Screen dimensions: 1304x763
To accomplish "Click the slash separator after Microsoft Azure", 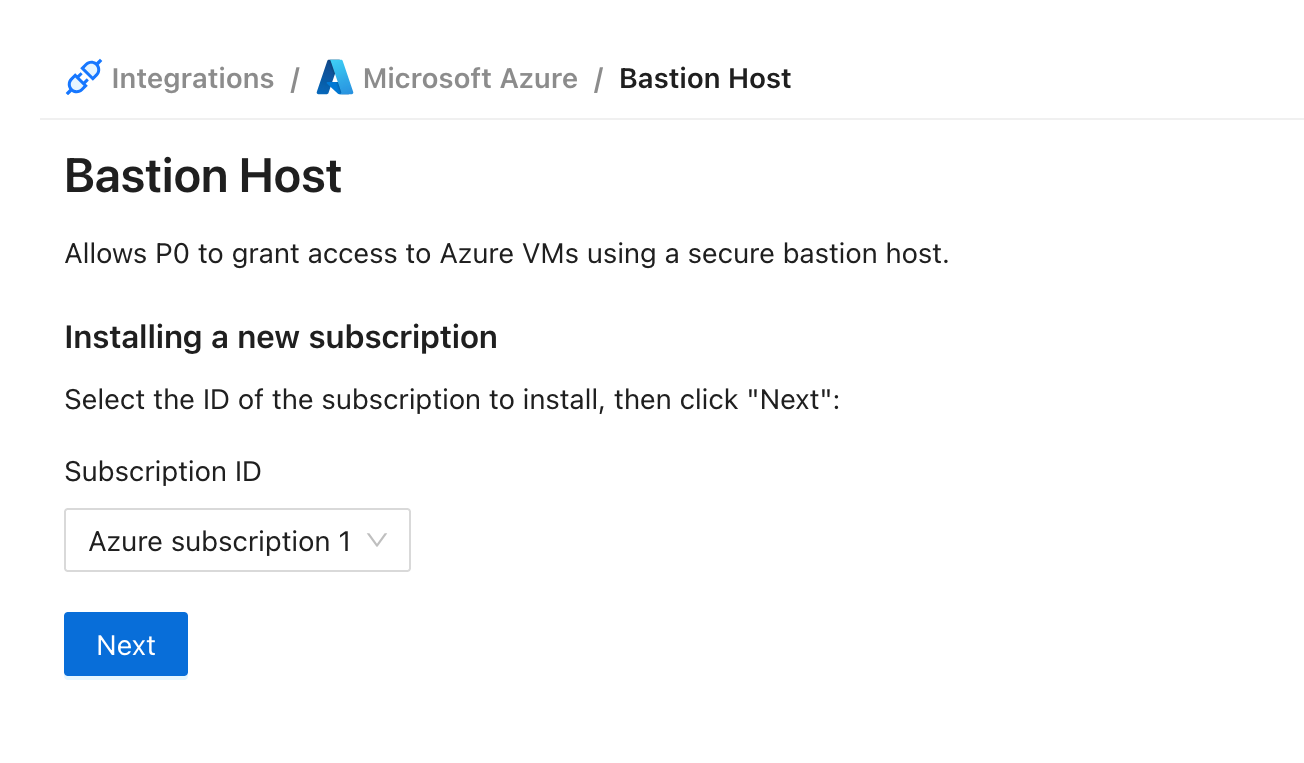I will coord(598,79).
